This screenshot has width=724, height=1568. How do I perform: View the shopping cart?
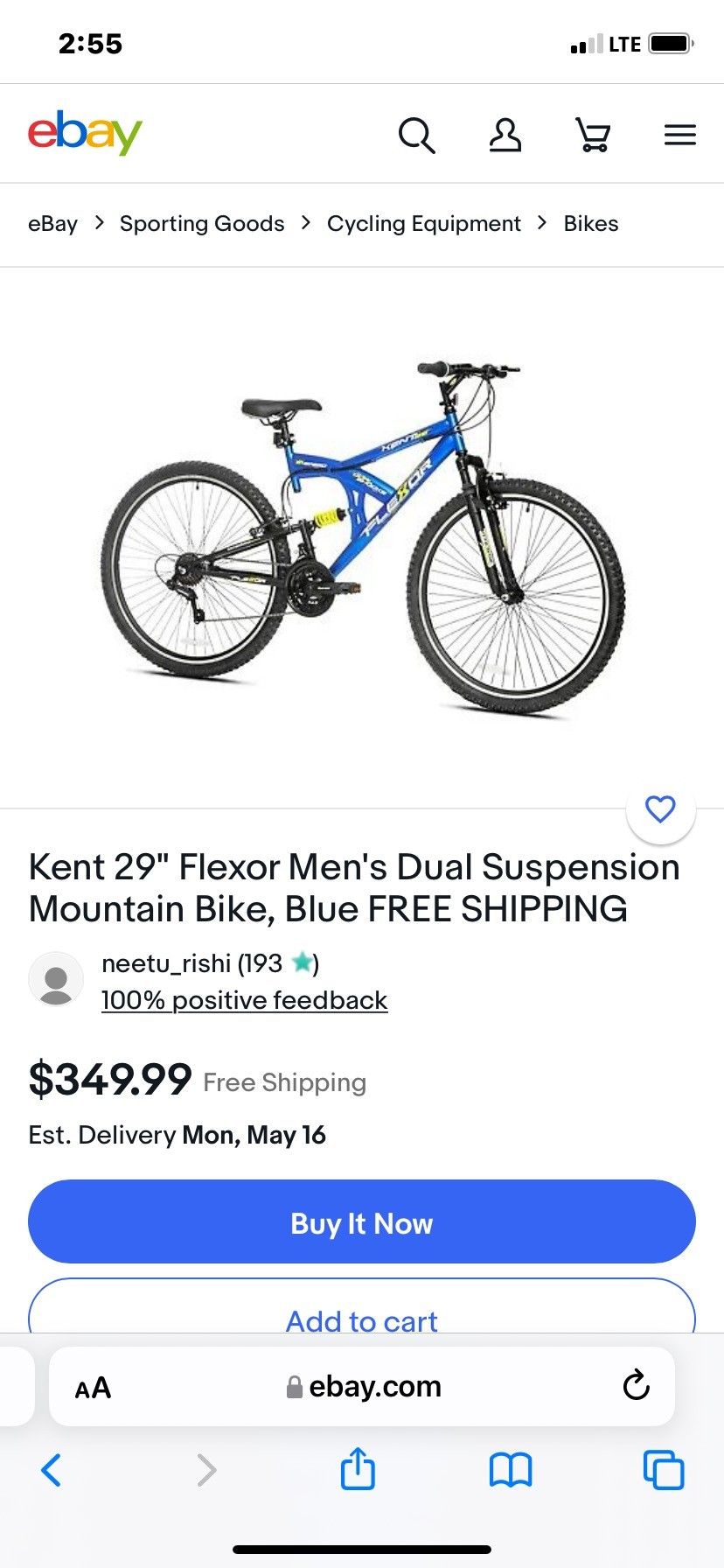coord(593,136)
